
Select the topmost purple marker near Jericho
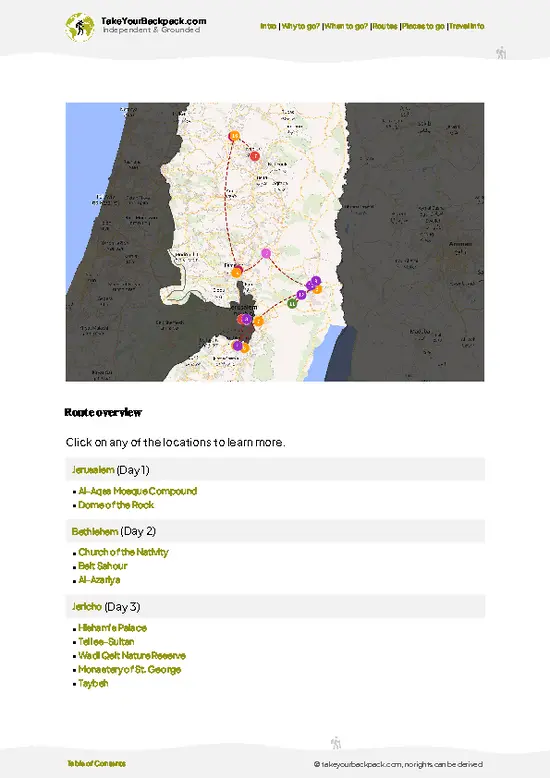[x=316, y=281]
